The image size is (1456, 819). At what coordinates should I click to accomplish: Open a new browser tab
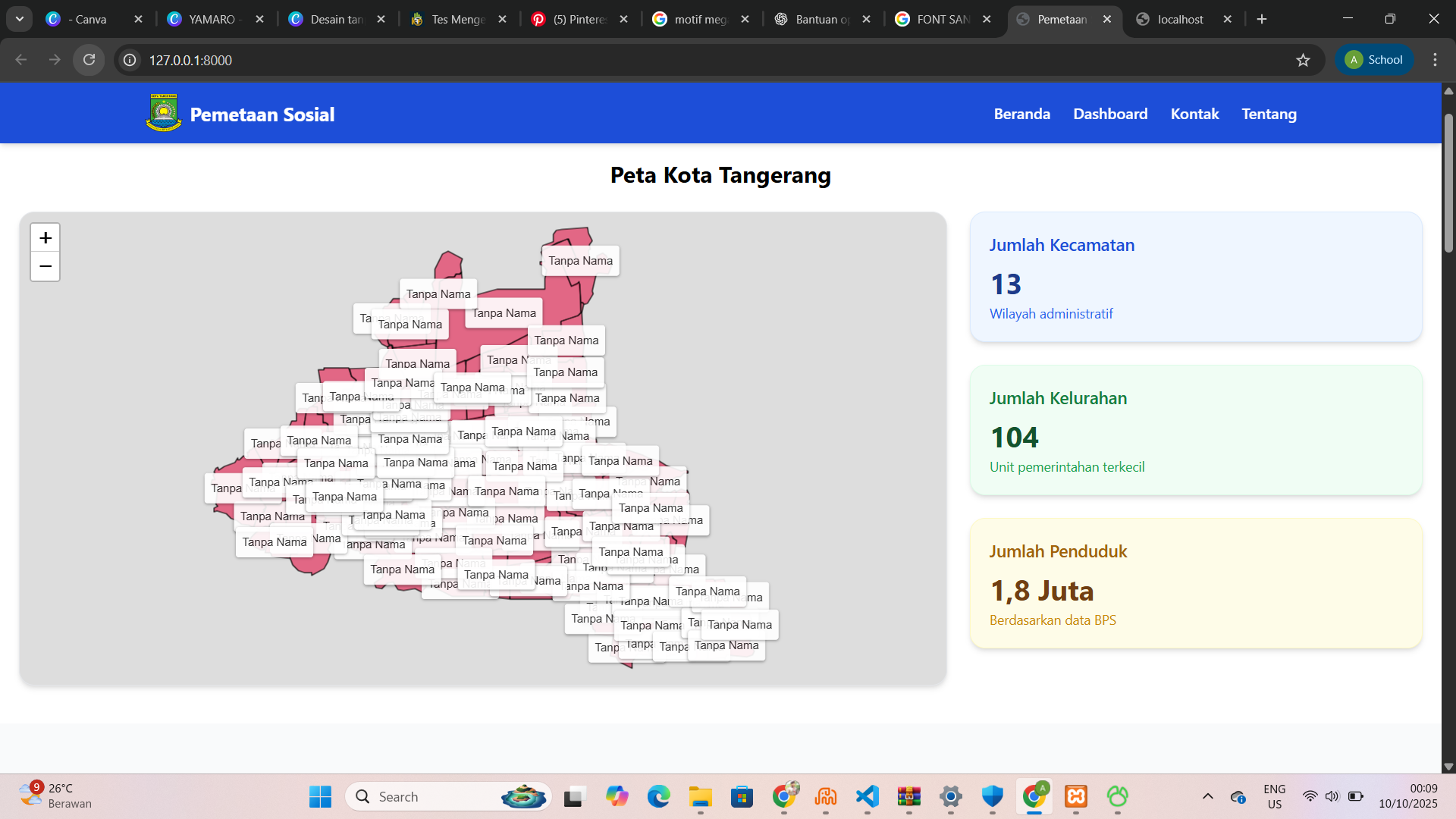(x=1262, y=19)
